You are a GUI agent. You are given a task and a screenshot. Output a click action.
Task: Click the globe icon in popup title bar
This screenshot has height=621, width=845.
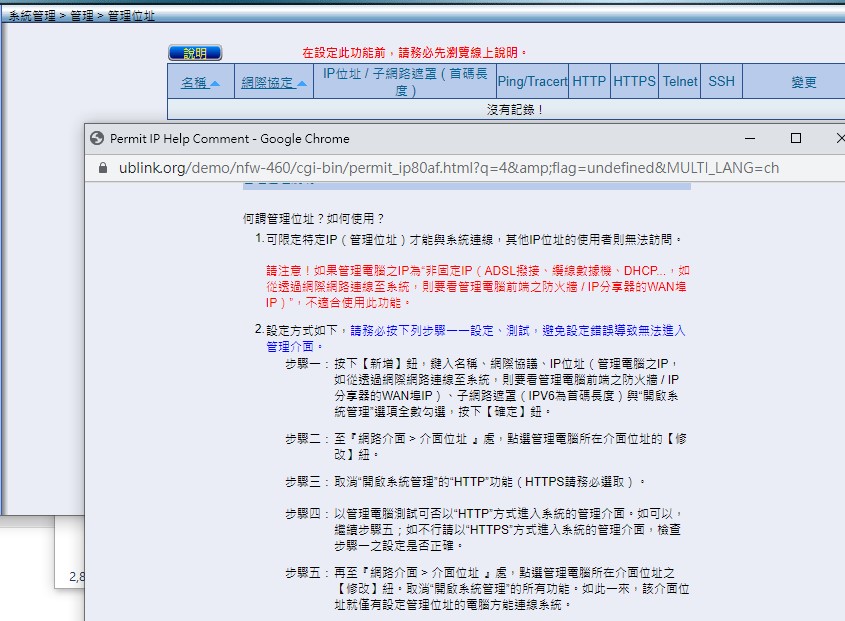coord(96,139)
